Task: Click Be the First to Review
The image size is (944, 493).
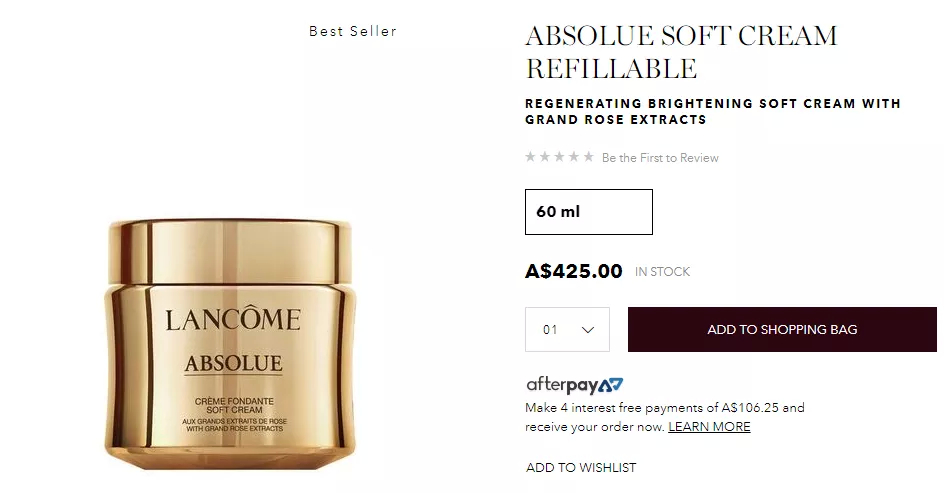Action: coord(660,158)
